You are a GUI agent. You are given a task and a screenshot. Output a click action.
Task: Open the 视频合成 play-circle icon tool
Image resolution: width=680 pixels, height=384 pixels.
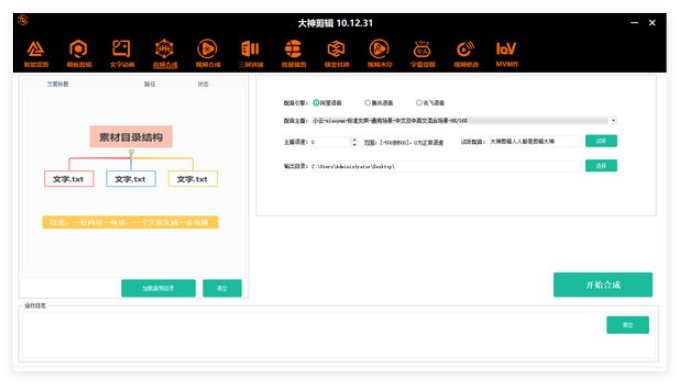click(208, 53)
